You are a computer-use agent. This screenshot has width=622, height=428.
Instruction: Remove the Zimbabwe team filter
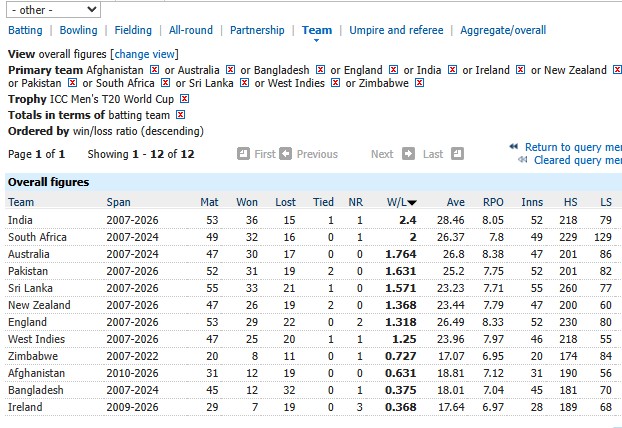(418, 82)
